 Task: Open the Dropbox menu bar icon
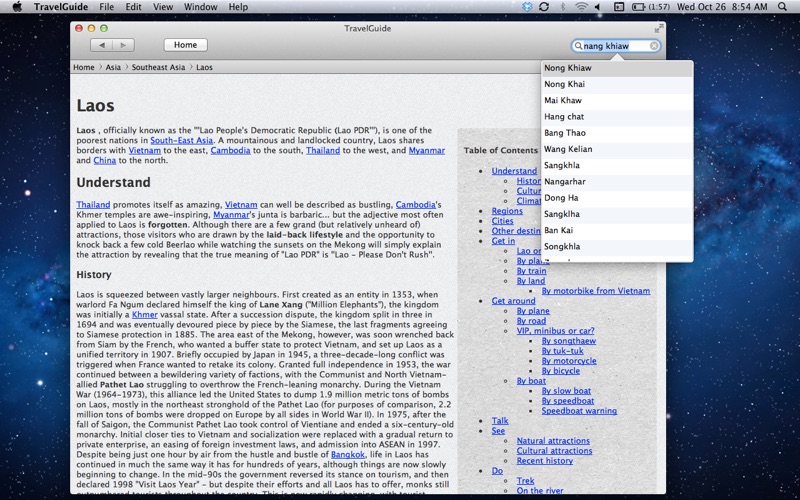coord(527,7)
